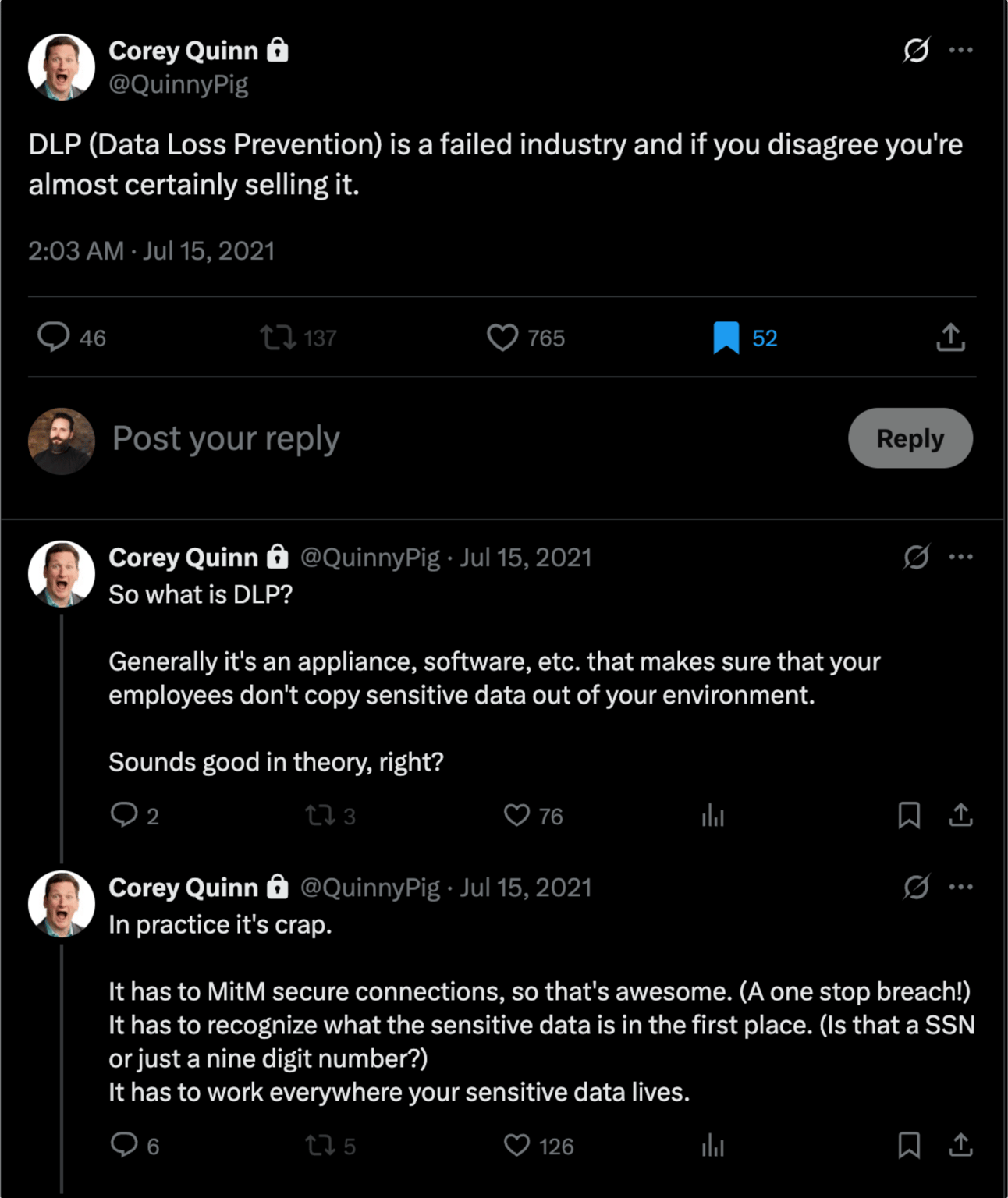View analytics of 'So what is DLP?' tweet
Viewport: 1008px width, 1198px height.
(712, 816)
